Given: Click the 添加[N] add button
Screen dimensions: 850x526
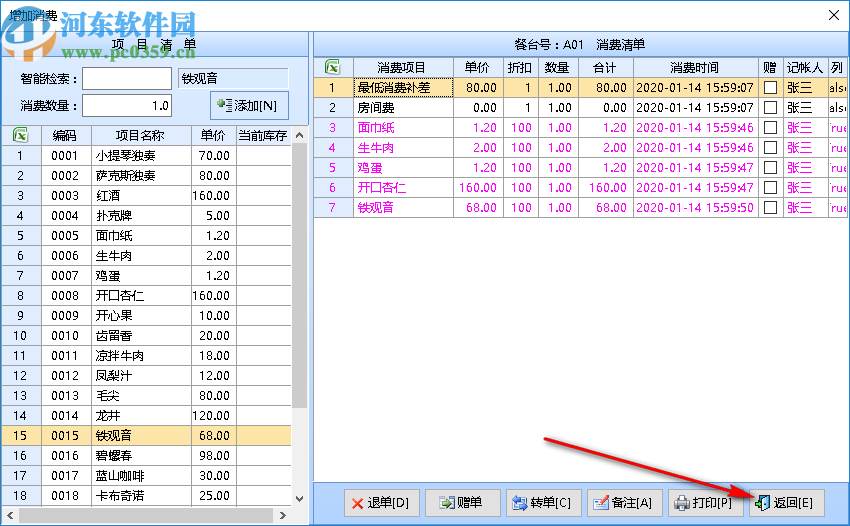Looking at the screenshot, I should 249,106.
